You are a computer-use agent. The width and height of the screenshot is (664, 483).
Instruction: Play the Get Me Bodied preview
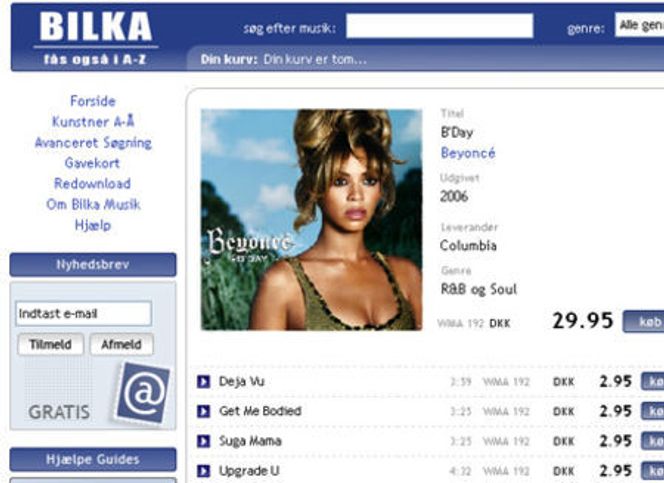[204, 411]
